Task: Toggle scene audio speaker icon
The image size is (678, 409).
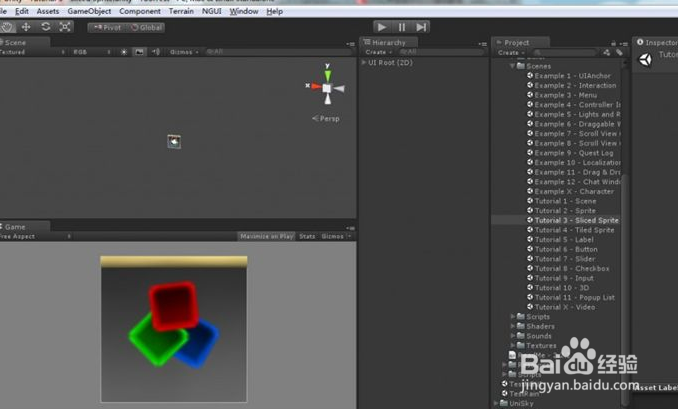Action: point(156,52)
